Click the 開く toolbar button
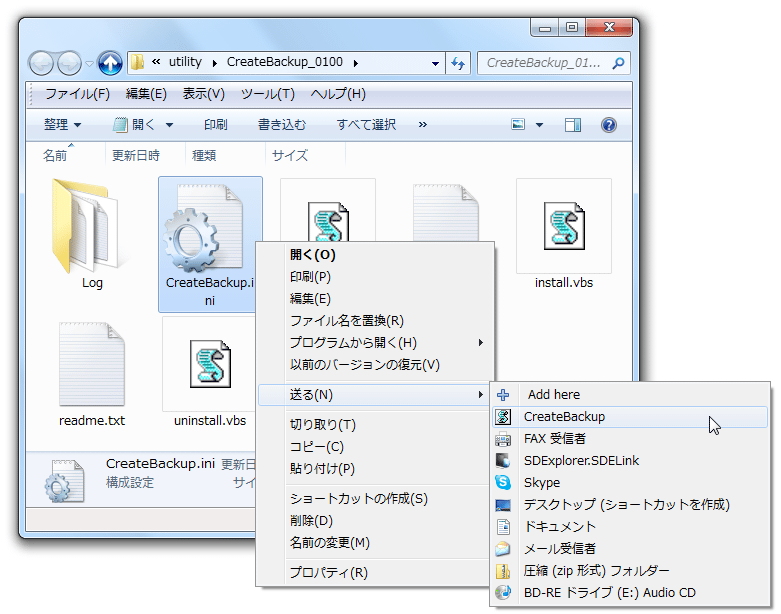Image resolution: width=781 pixels, height=614 pixels. 135,124
